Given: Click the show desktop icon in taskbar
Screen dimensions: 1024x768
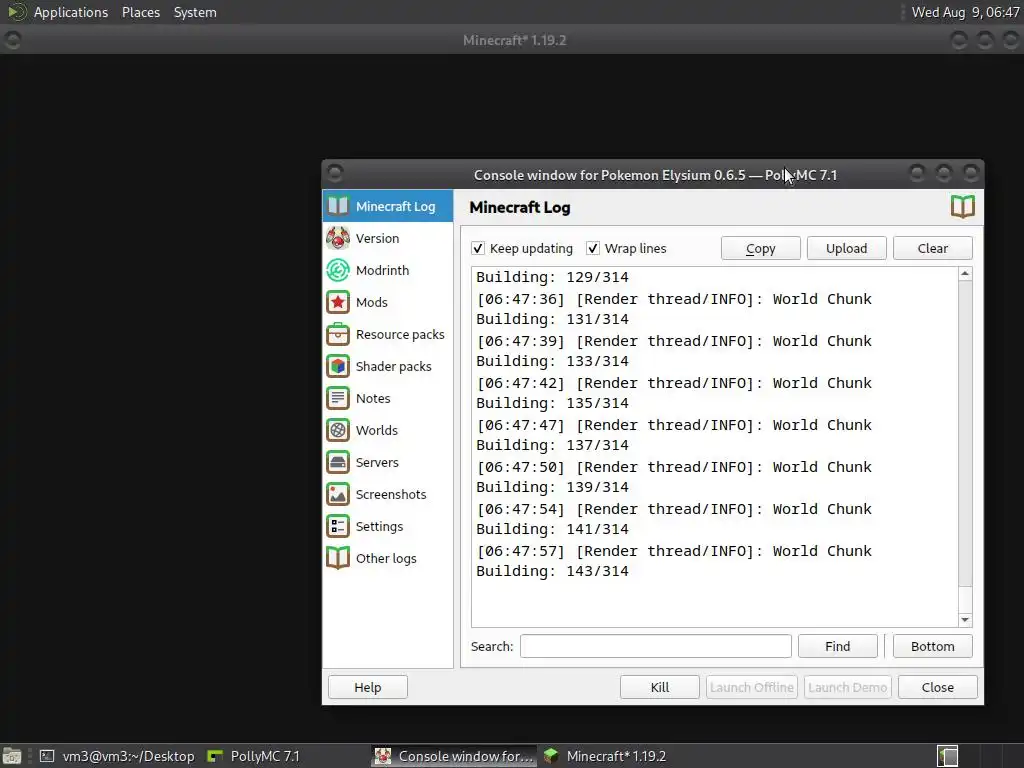Looking at the screenshot, I should [11, 756].
